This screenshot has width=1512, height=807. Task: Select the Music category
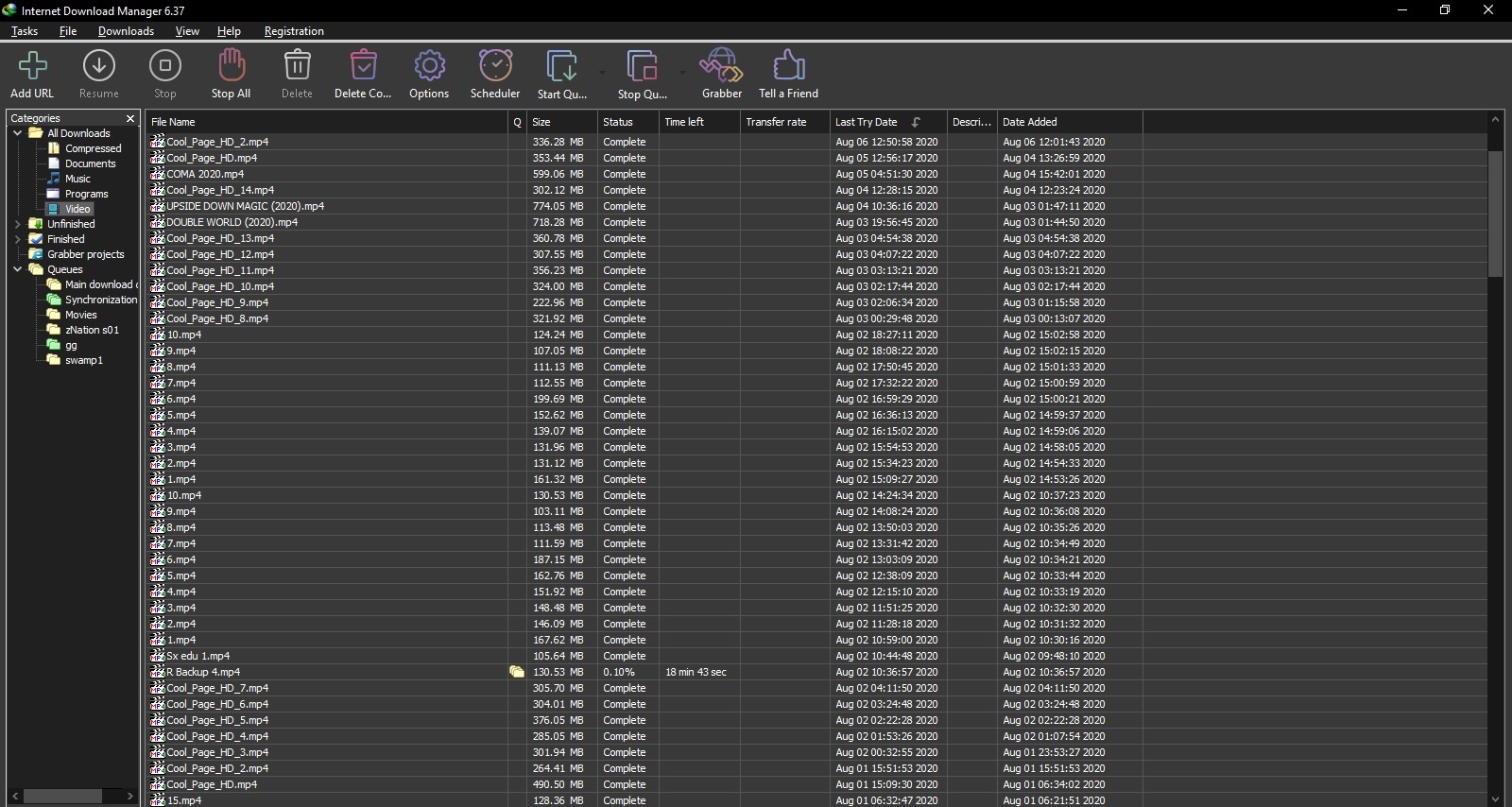click(x=77, y=179)
